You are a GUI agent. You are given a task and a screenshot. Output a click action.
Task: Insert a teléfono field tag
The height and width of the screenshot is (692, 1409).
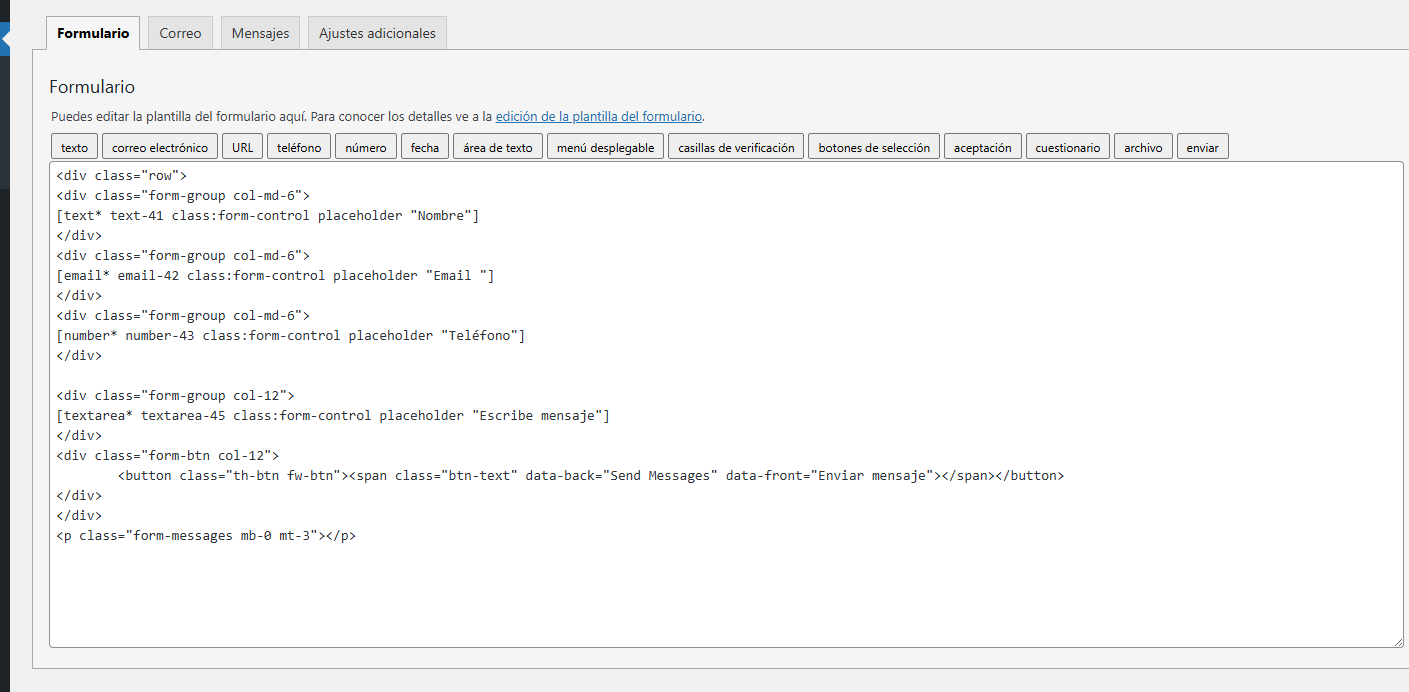pos(299,147)
